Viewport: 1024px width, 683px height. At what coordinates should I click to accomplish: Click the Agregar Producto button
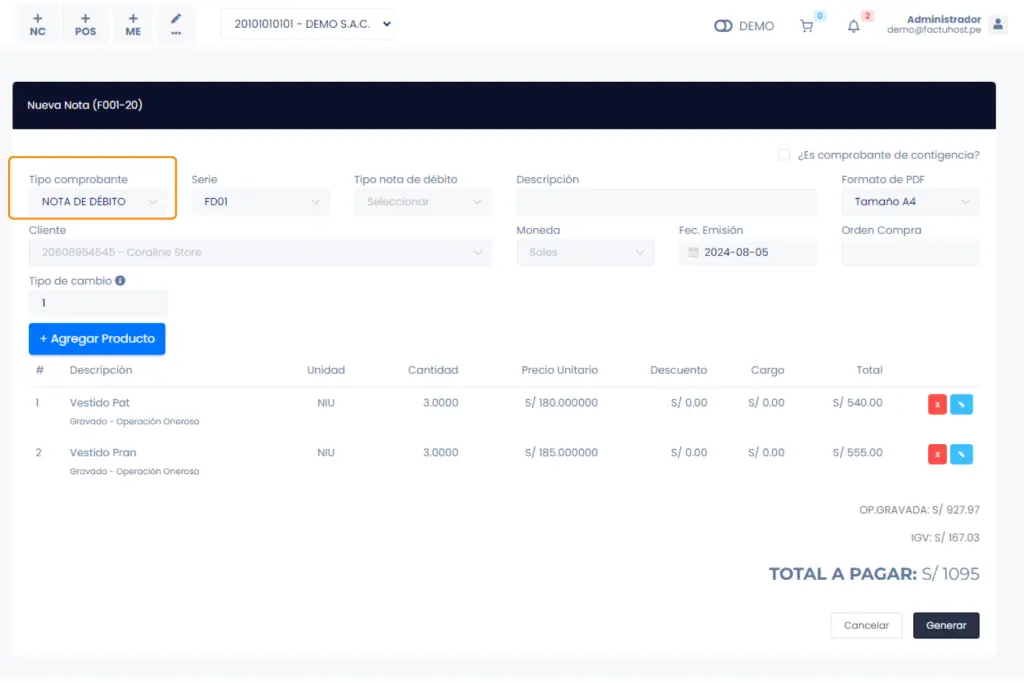pyautogui.click(x=97, y=339)
